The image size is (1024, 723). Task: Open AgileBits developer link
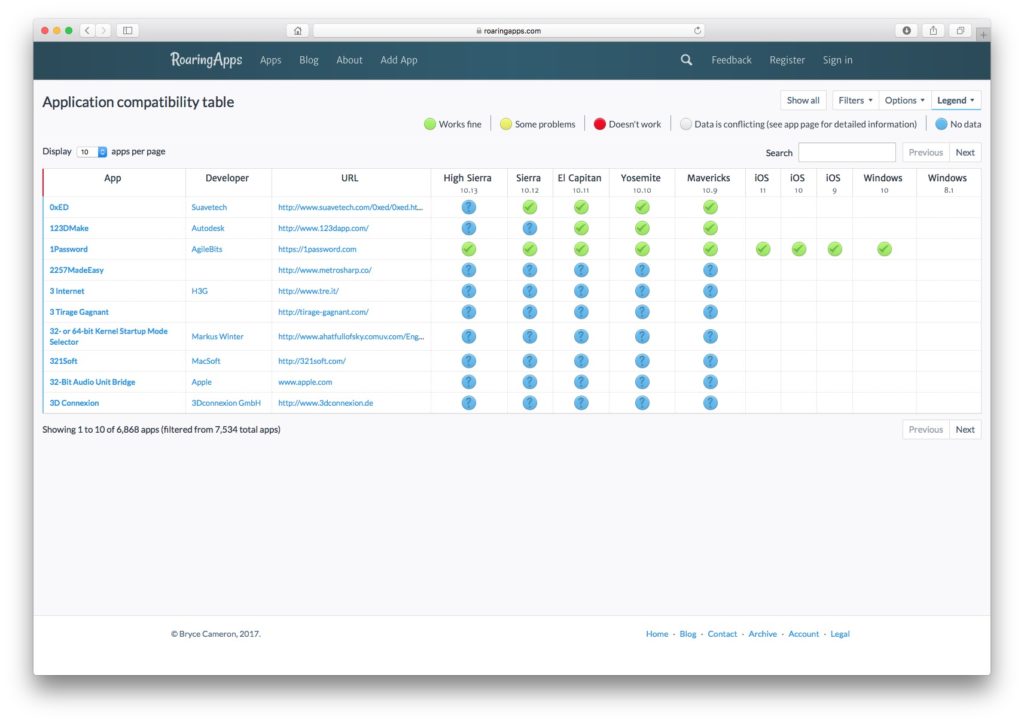(207, 249)
